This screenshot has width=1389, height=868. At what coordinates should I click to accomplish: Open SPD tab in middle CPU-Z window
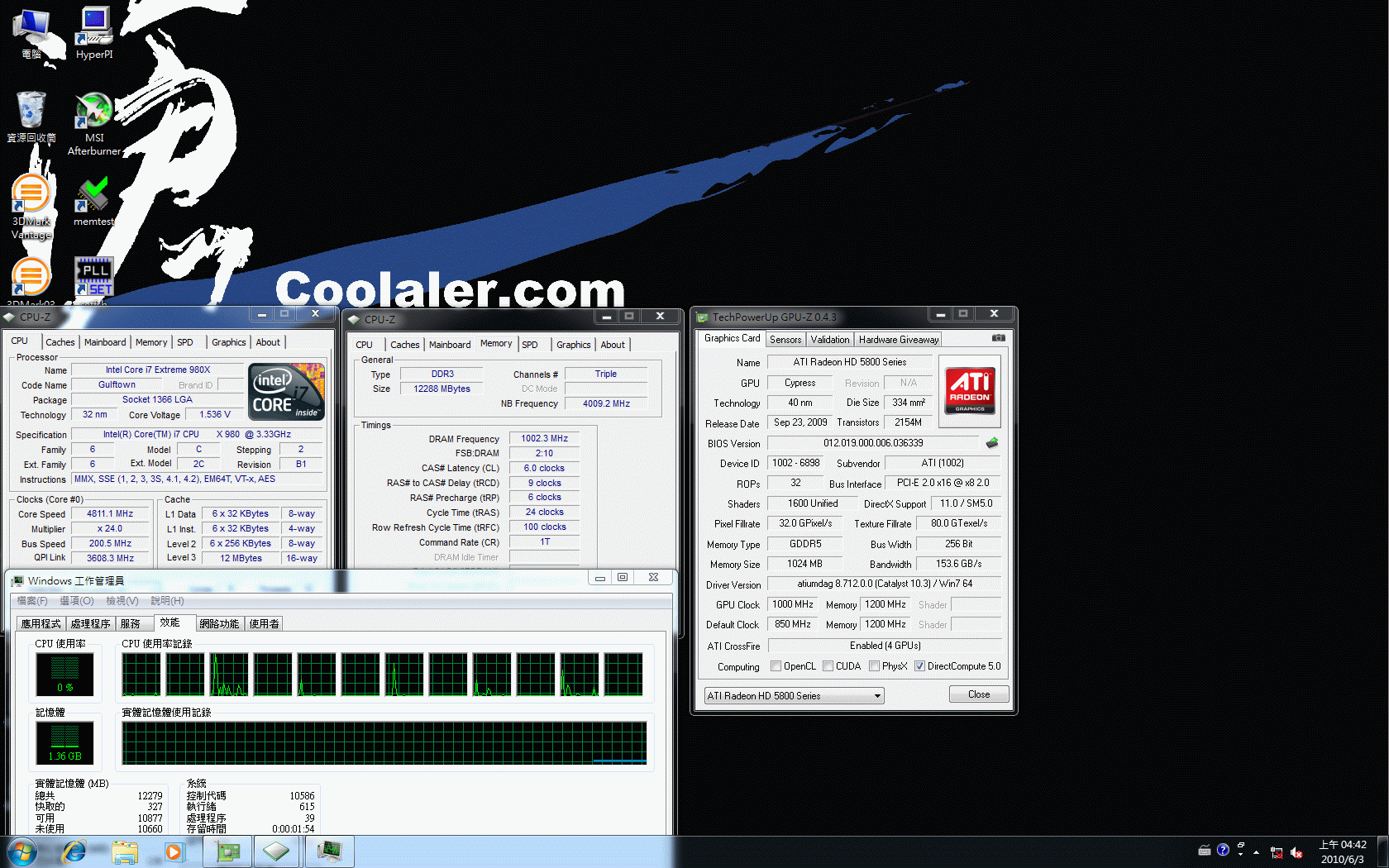coord(530,345)
